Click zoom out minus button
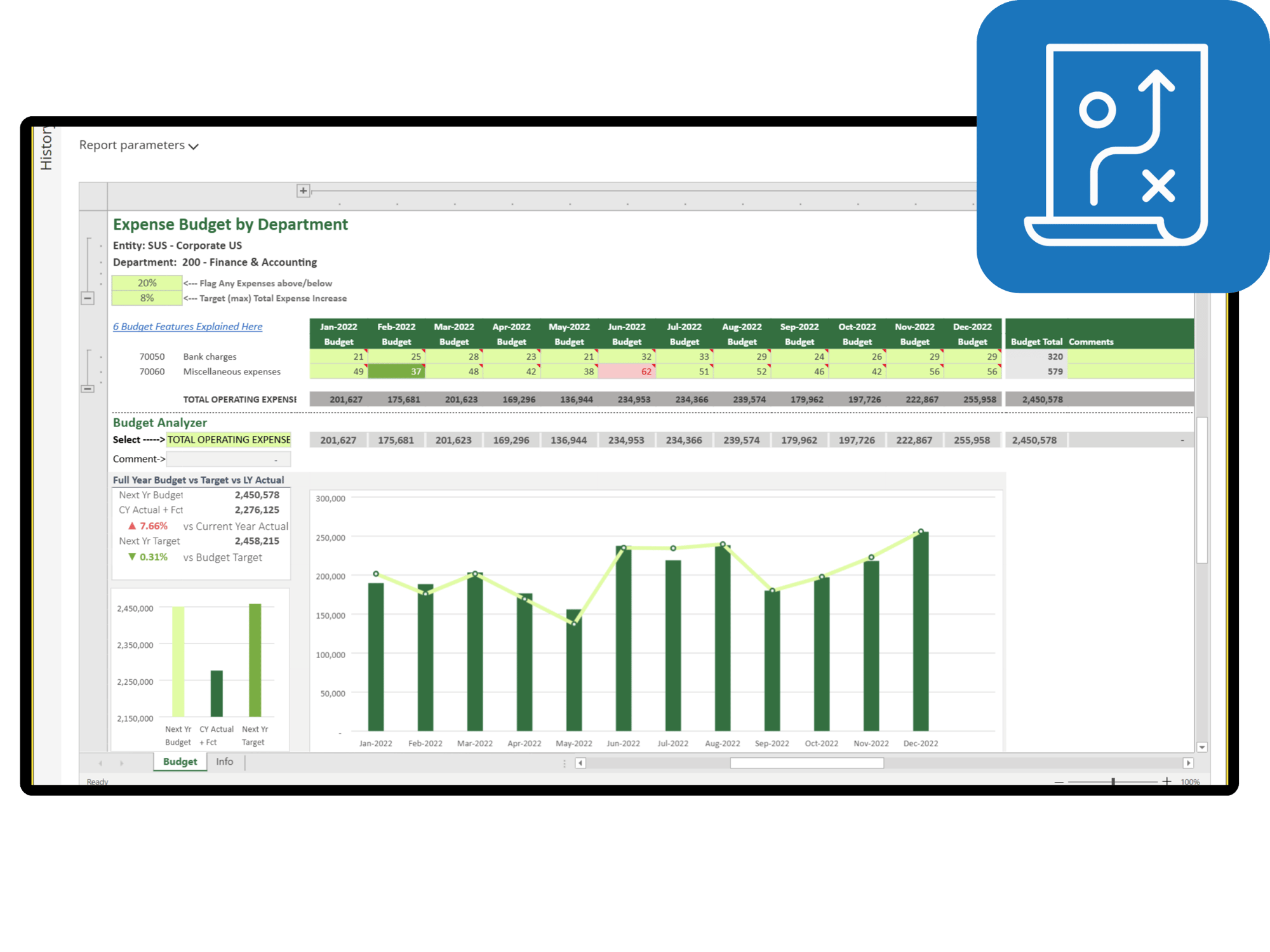1270x952 pixels. coord(1059,782)
